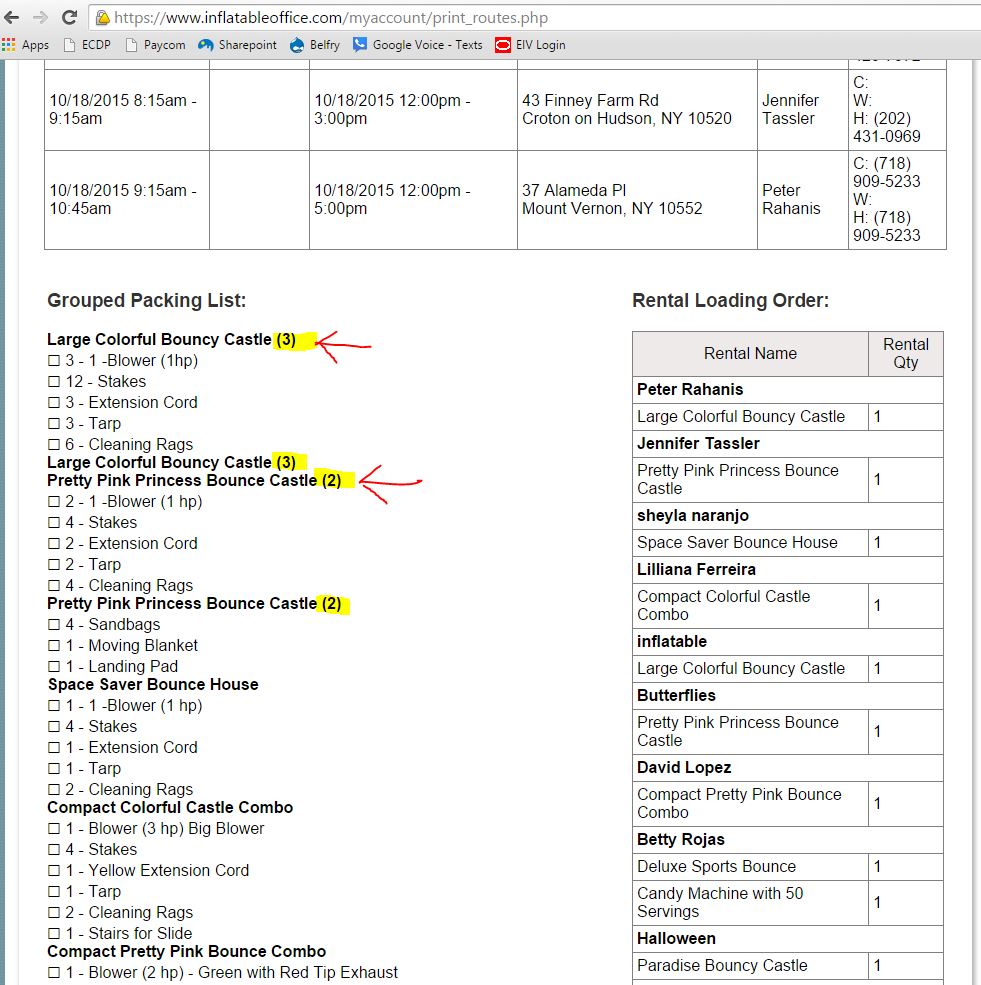Click the Rental Name column header

coord(750,353)
